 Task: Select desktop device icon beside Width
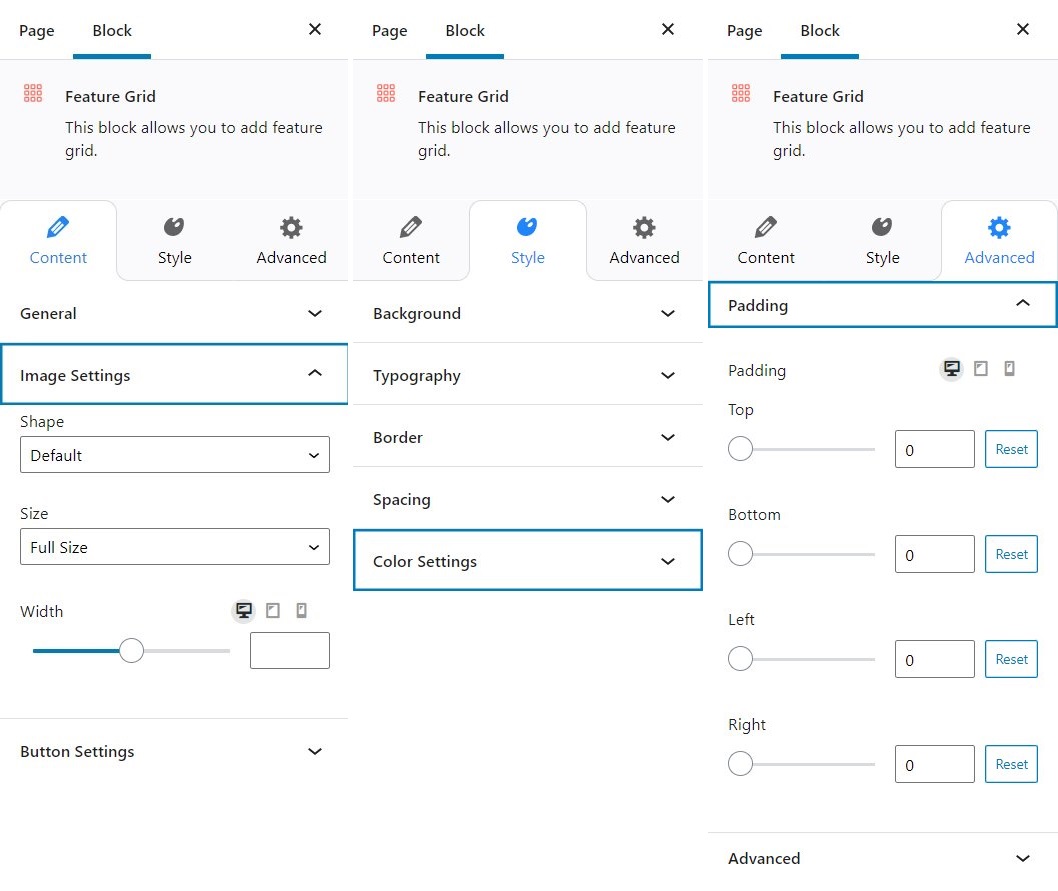pyautogui.click(x=243, y=611)
